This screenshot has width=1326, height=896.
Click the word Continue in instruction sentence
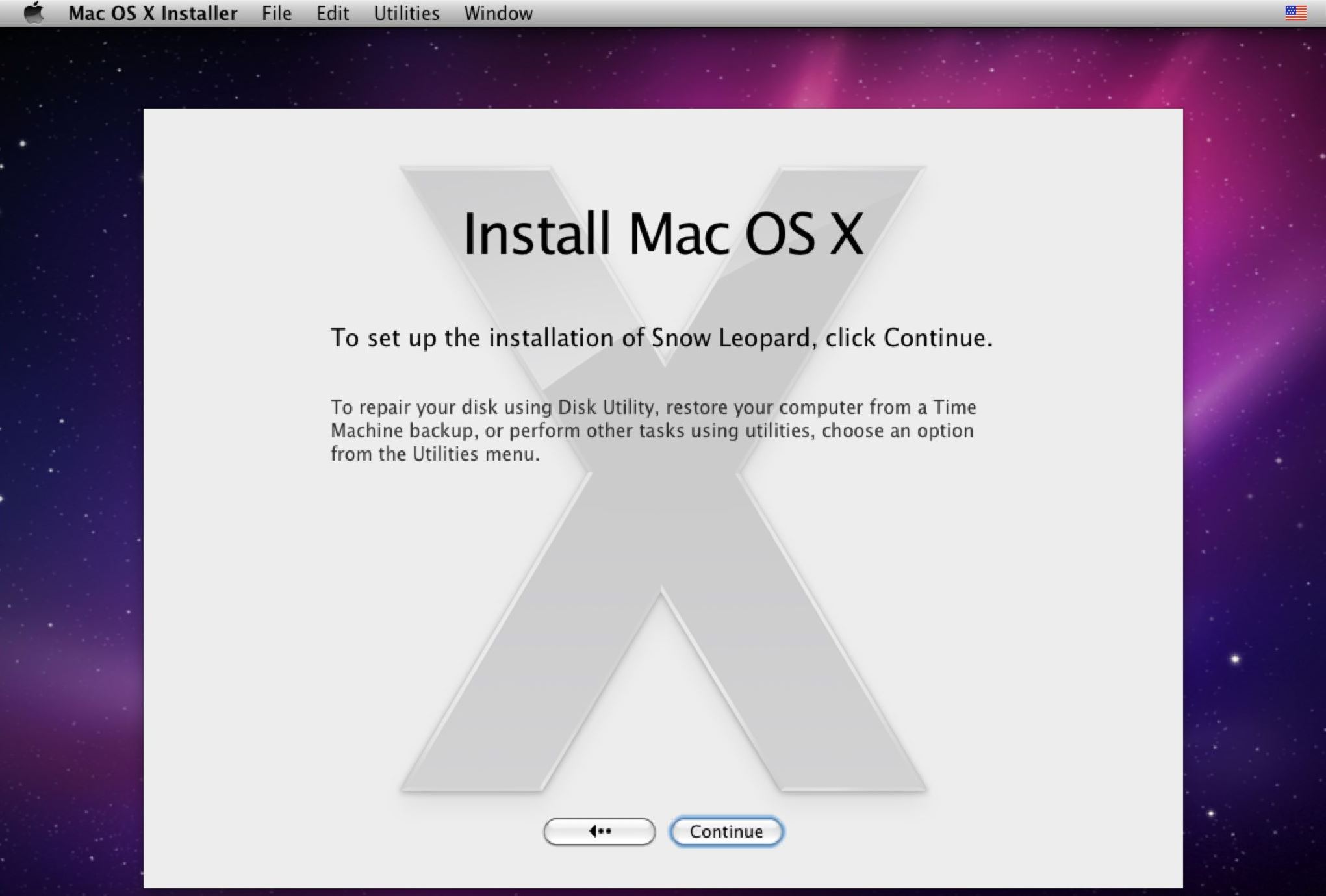[x=934, y=338]
